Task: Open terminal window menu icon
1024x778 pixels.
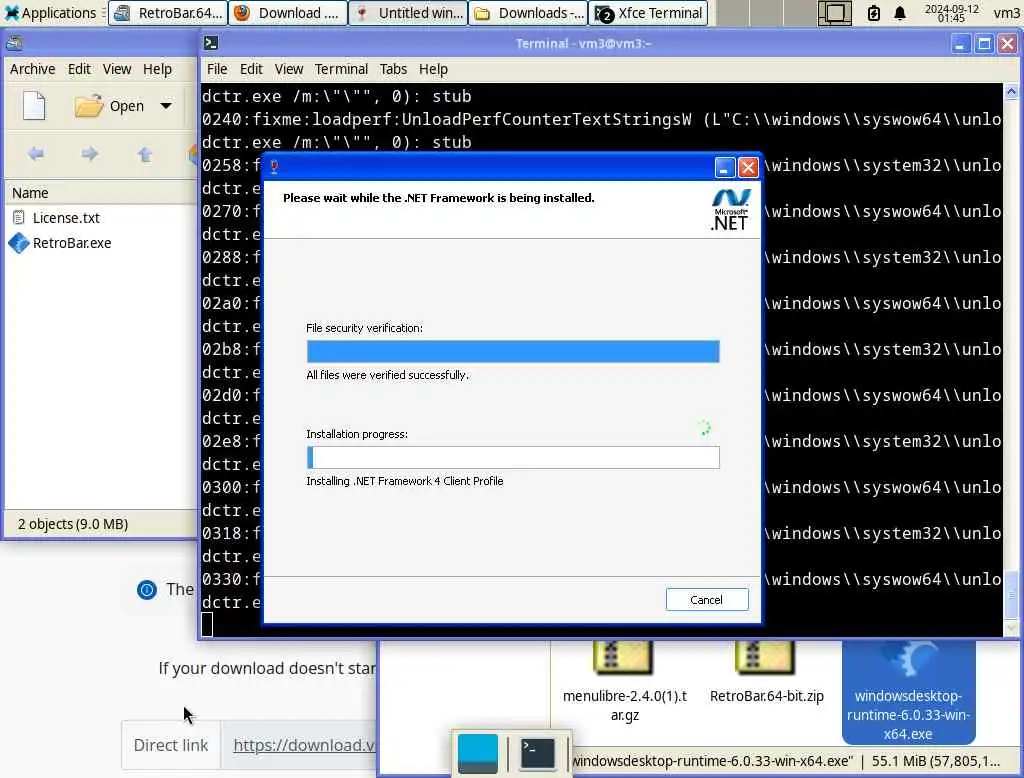Action: [x=211, y=43]
